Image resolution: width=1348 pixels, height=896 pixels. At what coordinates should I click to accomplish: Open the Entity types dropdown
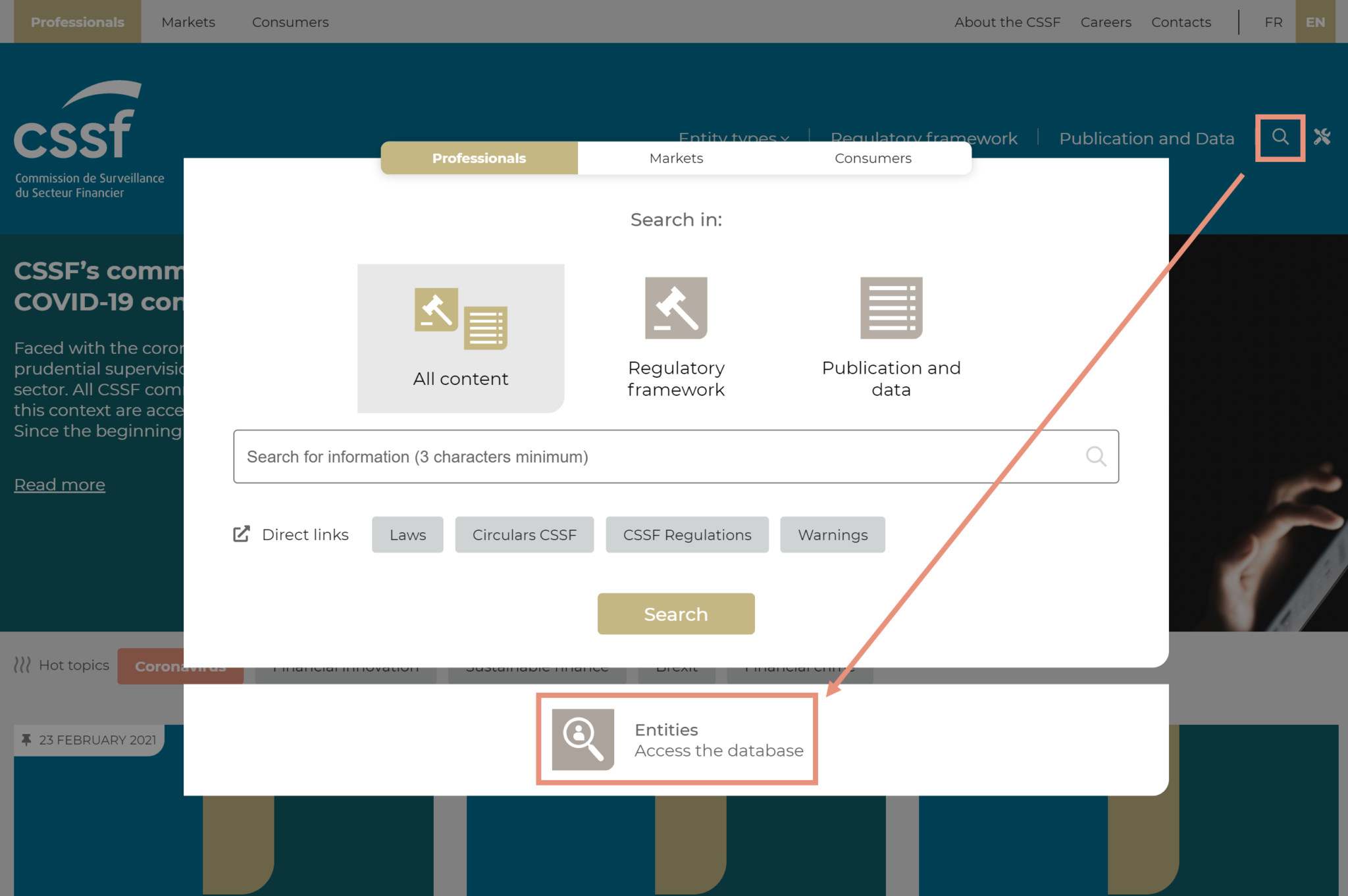click(x=733, y=138)
